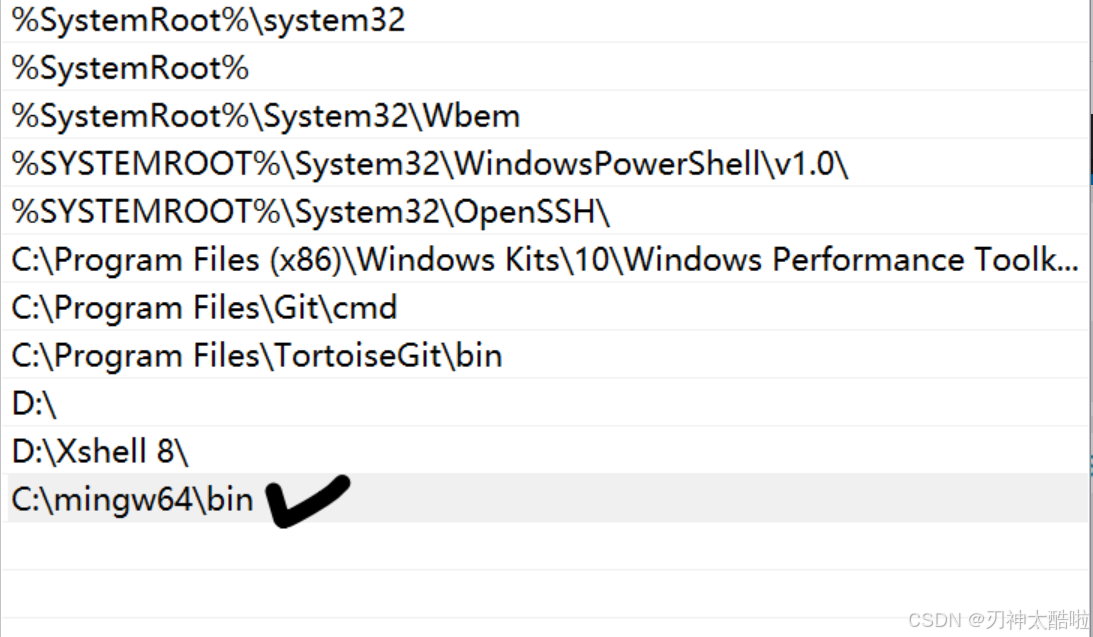1093x637 pixels.
Task: Select the highlighted C:\mingw64\bin entry
Action: [x=132, y=498]
